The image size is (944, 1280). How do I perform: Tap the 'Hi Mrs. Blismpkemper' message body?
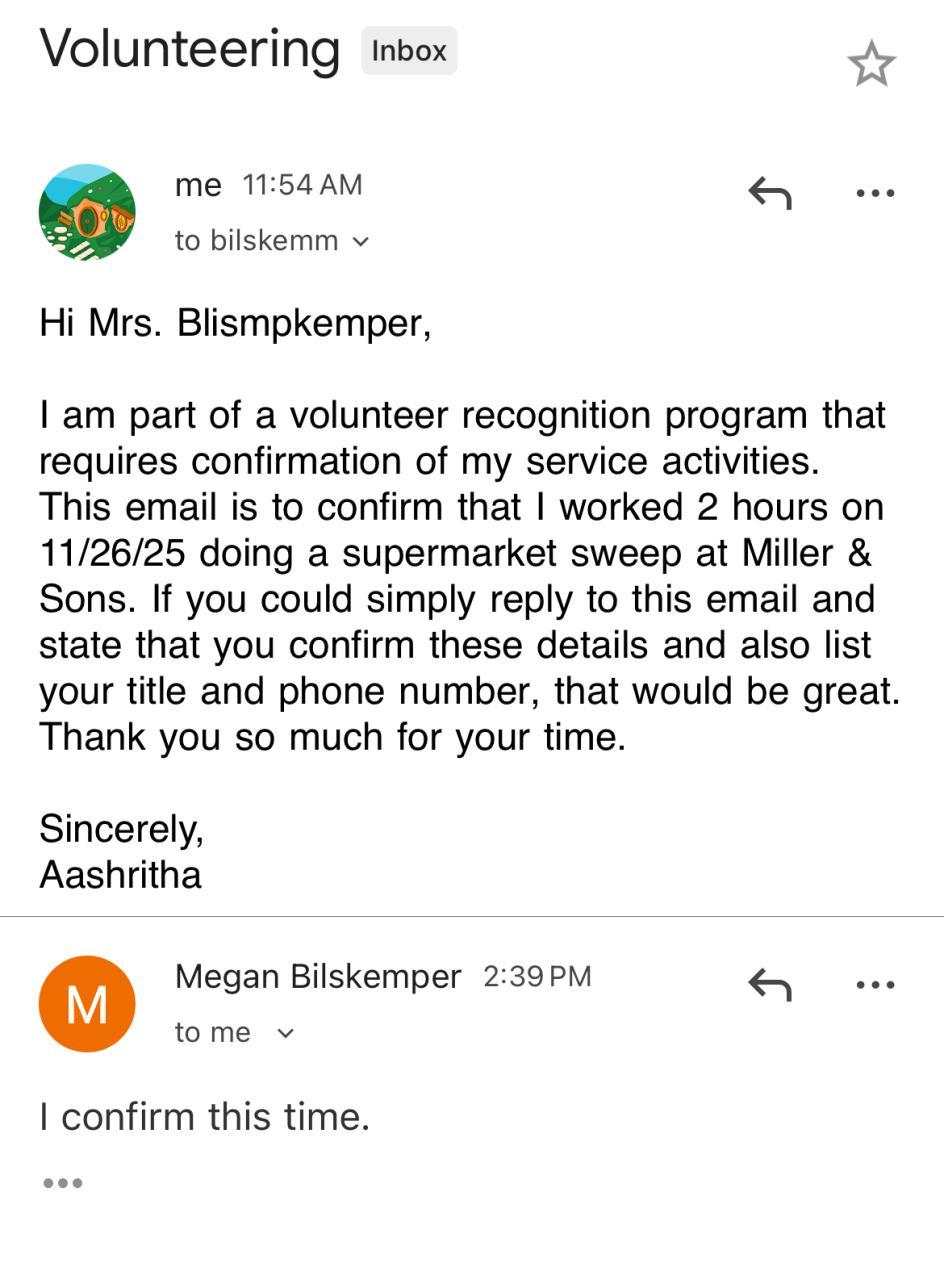(x=235, y=323)
